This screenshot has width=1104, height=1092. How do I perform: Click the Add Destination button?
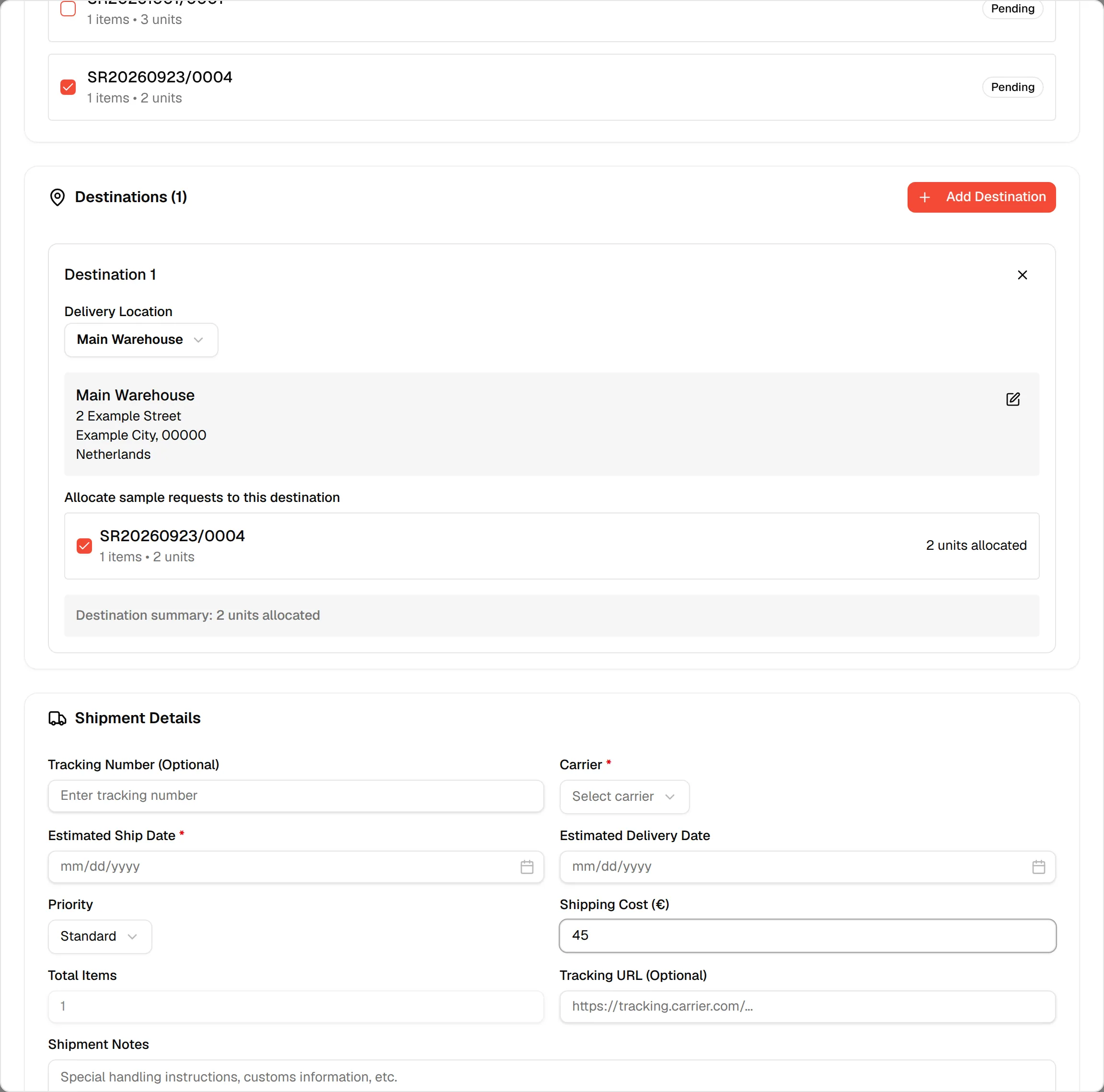[981, 197]
